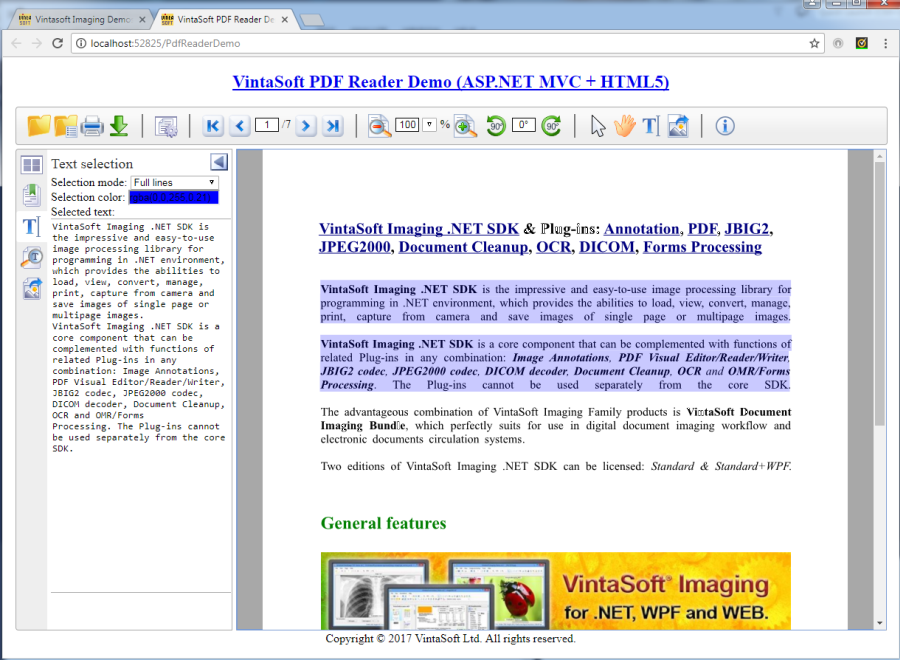Download the PDF with the green arrow
Viewport: 900px width, 660px height.
119,126
